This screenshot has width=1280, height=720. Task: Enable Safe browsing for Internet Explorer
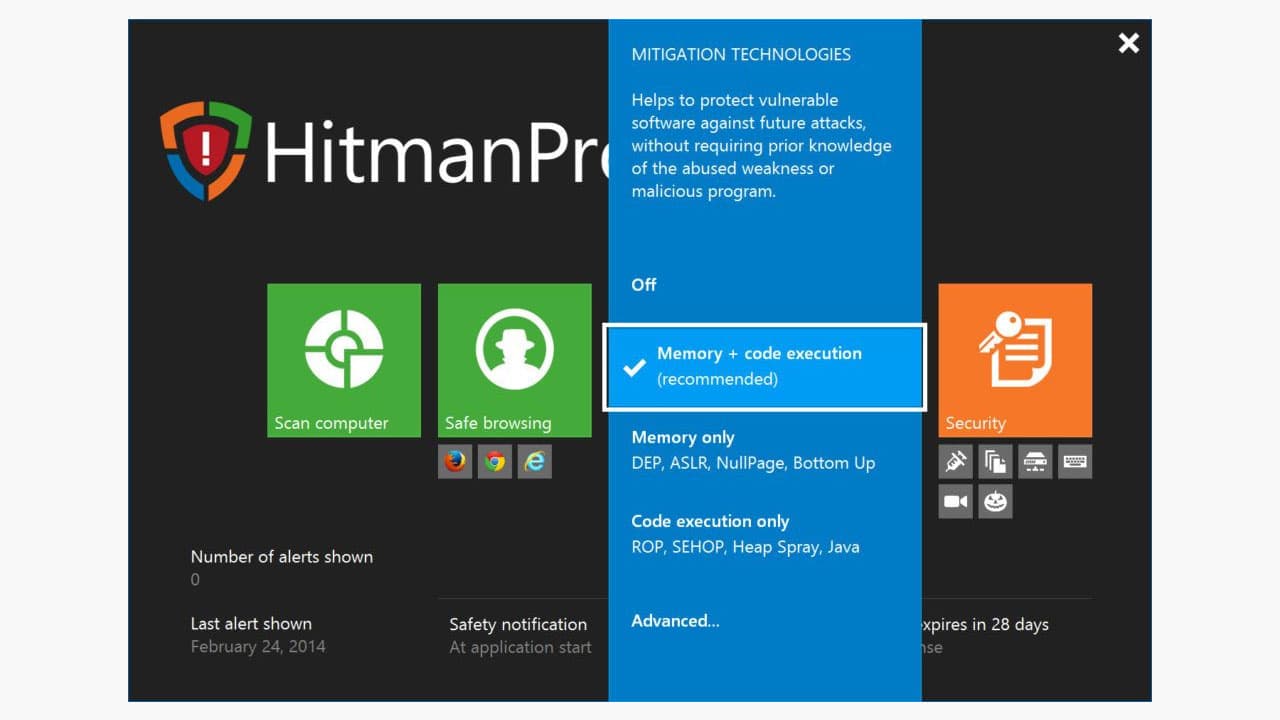(534, 461)
